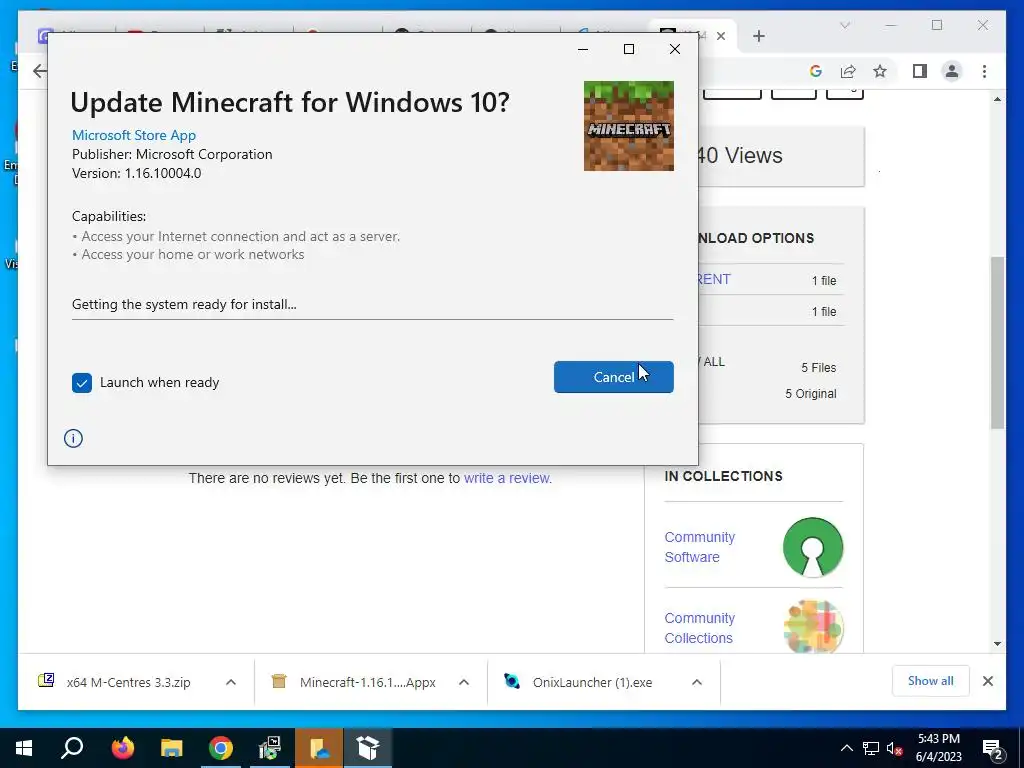Screen dimensions: 1024x768
Task: Open a new Chrome tab
Action: (x=758, y=36)
